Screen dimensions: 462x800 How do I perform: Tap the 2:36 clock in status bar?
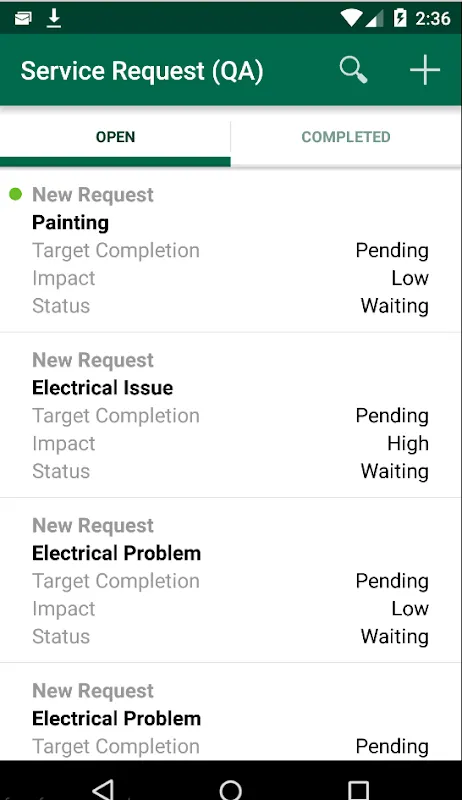[432, 19]
